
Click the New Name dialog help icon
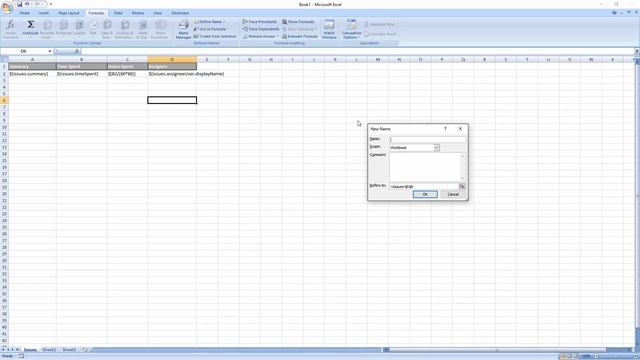[x=445, y=129]
